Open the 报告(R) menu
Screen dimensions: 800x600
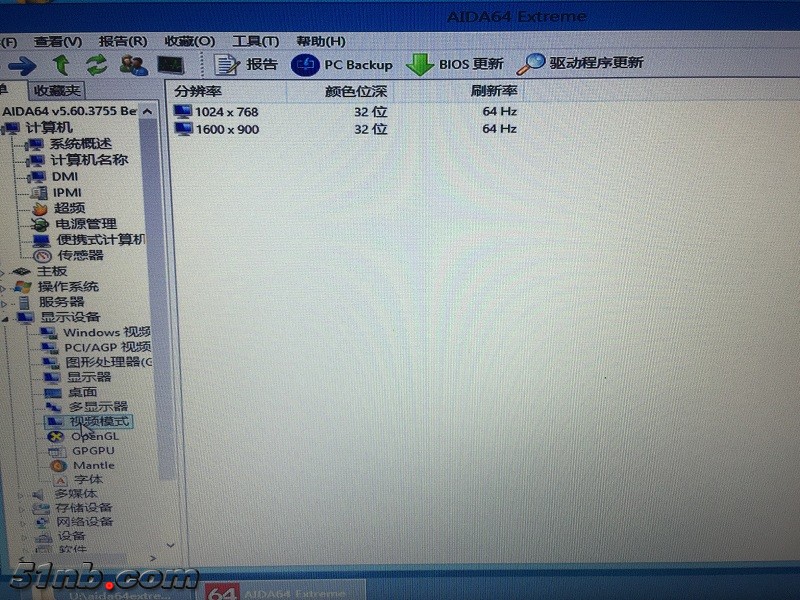click(123, 41)
